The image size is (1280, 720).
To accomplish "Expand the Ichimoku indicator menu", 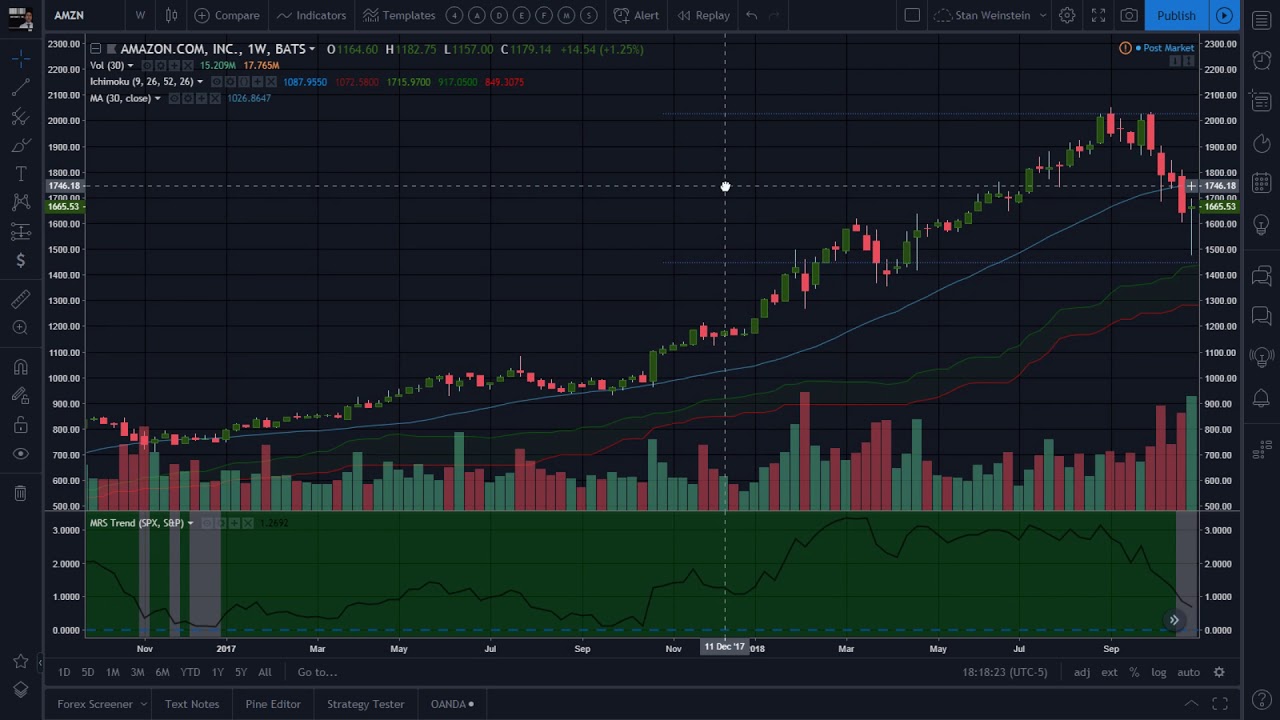I will 200,82.
